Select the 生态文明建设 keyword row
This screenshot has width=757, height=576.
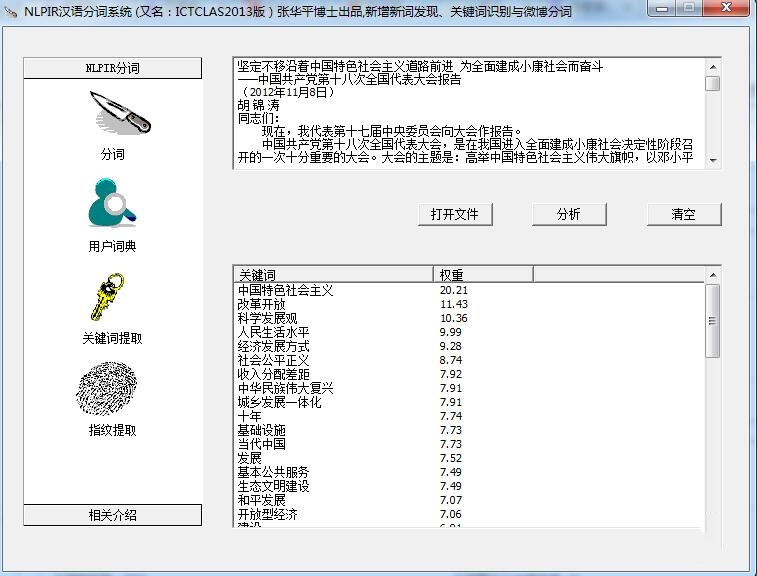468,486
